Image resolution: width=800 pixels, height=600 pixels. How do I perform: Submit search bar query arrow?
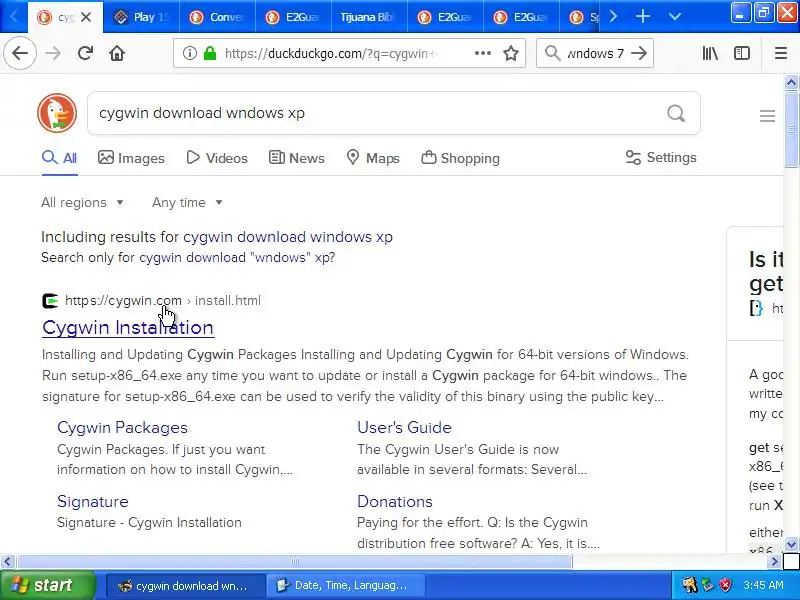(x=639, y=53)
